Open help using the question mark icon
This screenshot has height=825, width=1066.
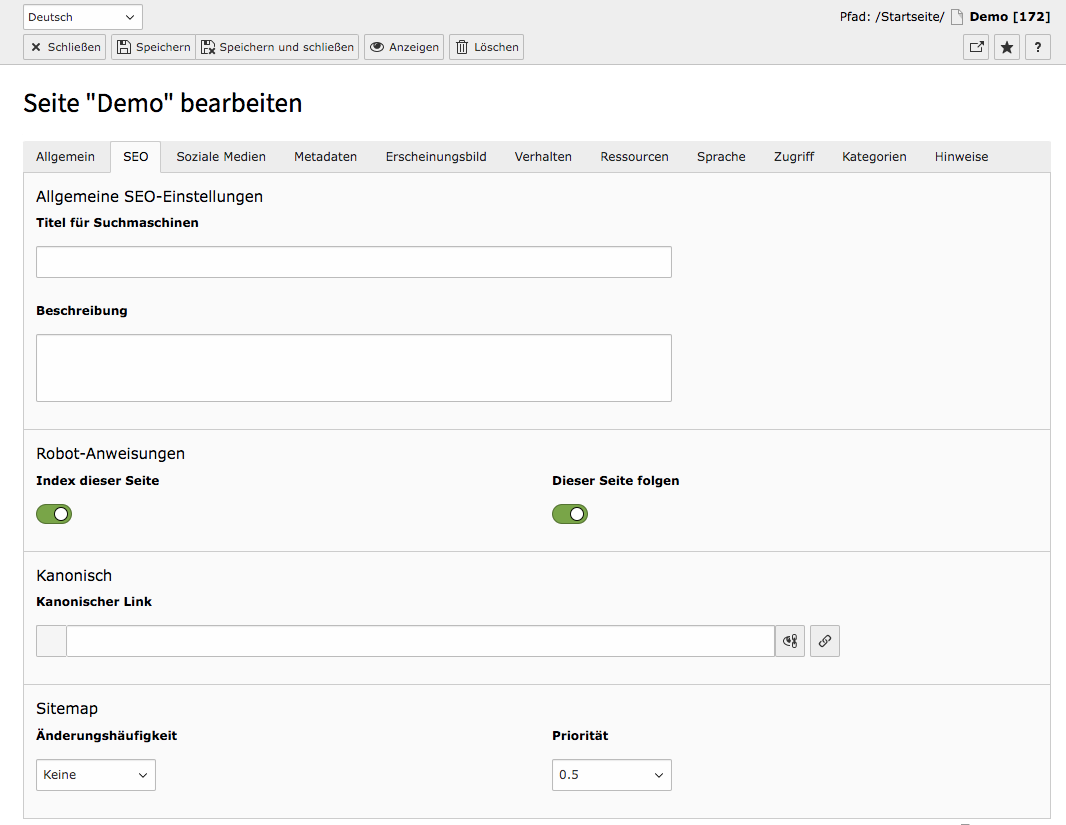[x=1037, y=46]
